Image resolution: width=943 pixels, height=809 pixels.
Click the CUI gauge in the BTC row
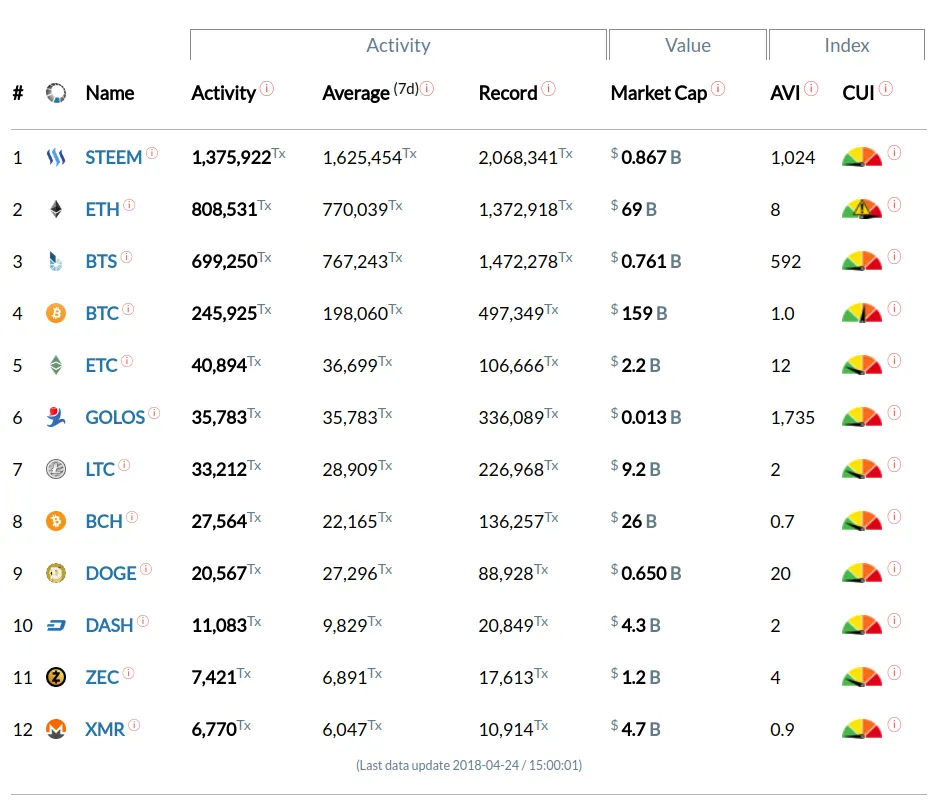tap(862, 313)
